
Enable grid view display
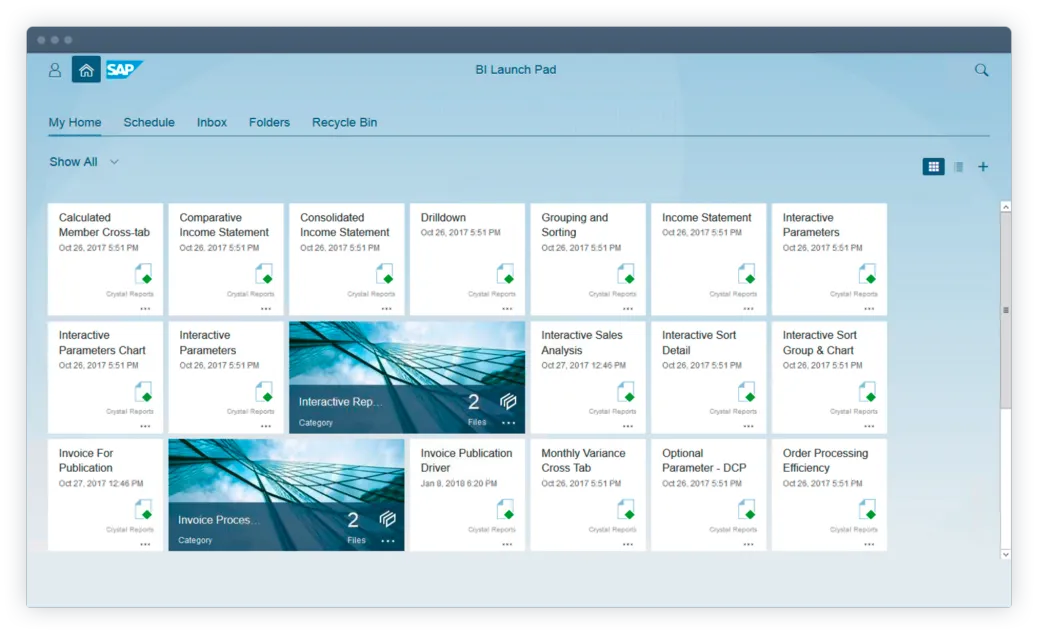click(x=933, y=166)
